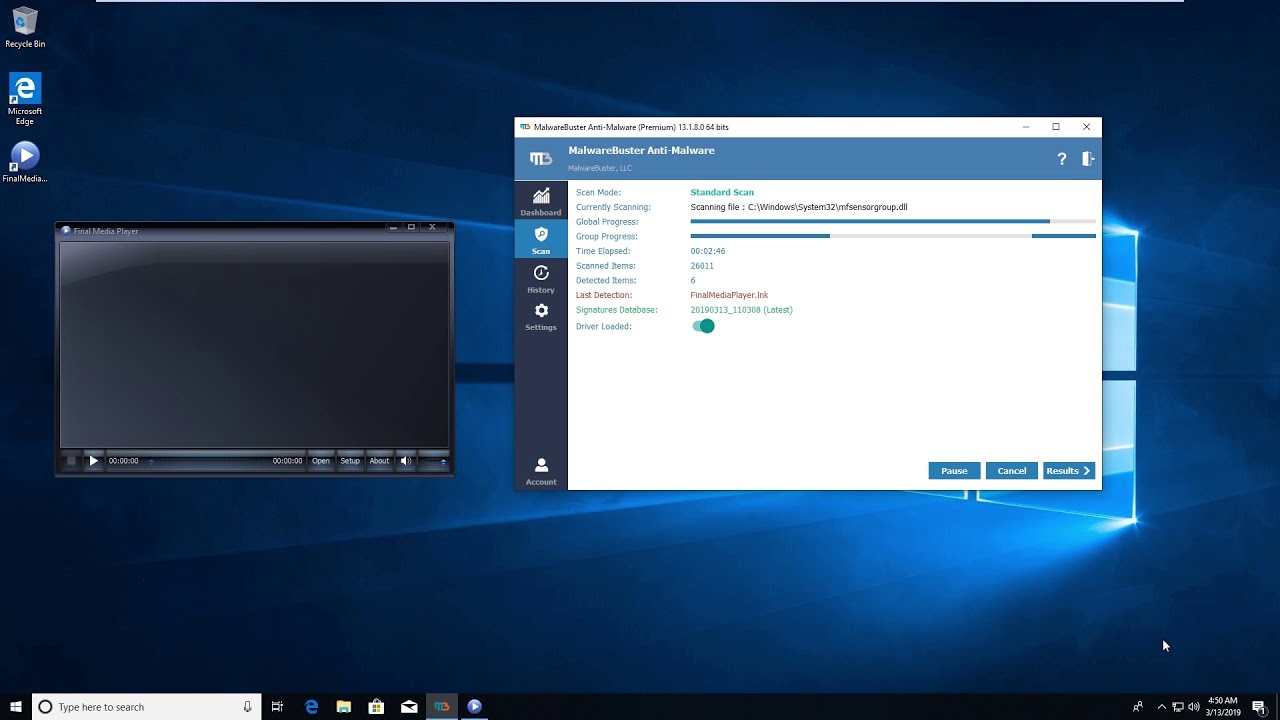Click last detection FinalMediaPlayer.lnk
The width and height of the screenshot is (1280, 720).
coord(729,295)
